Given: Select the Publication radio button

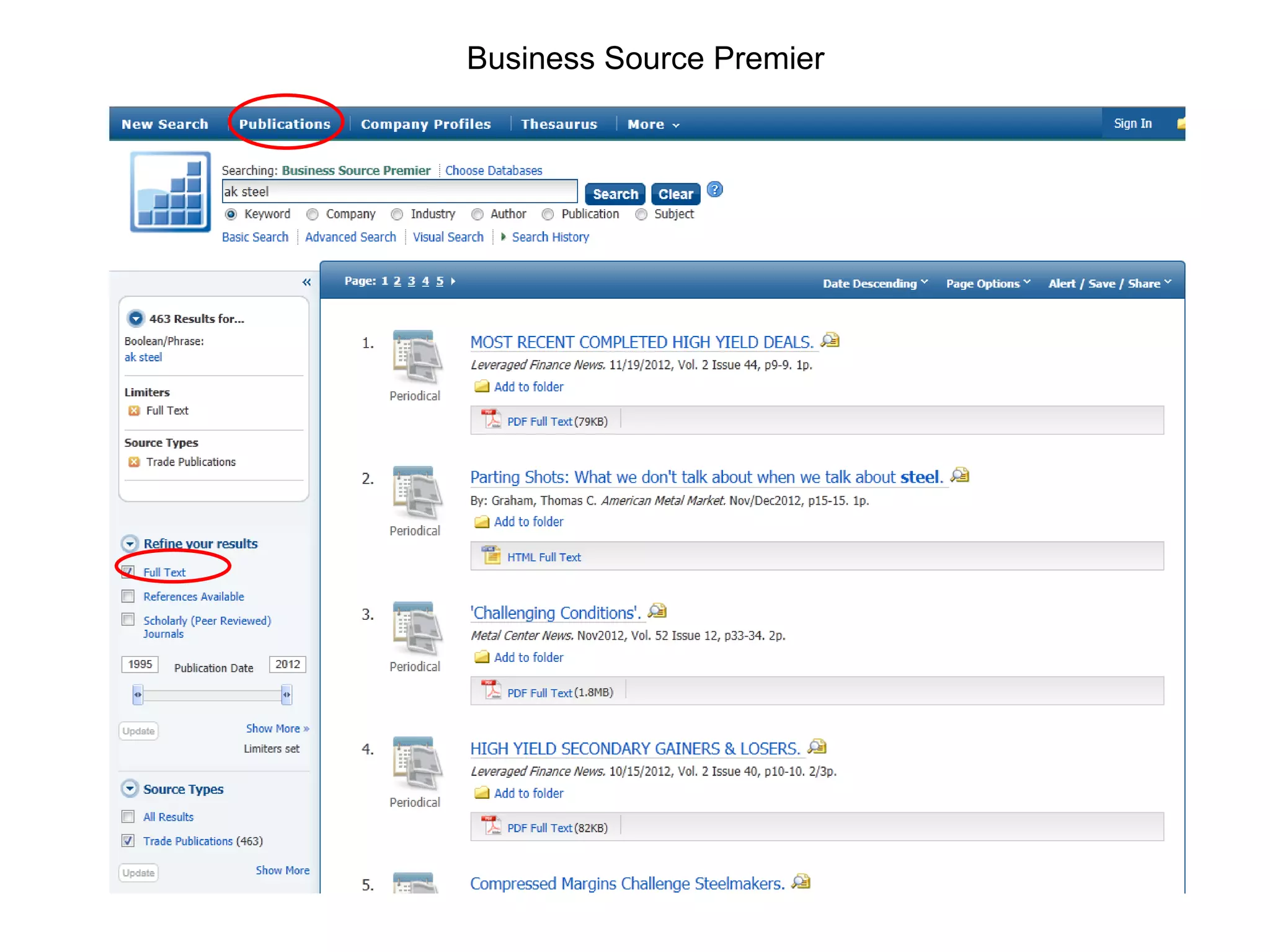Looking at the screenshot, I should (548, 214).
